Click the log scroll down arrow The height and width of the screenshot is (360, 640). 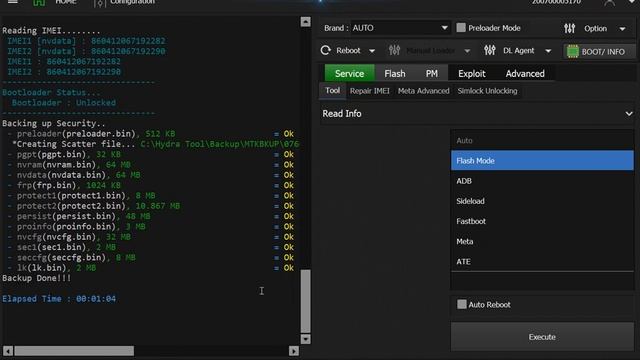[x=305, y=339]
